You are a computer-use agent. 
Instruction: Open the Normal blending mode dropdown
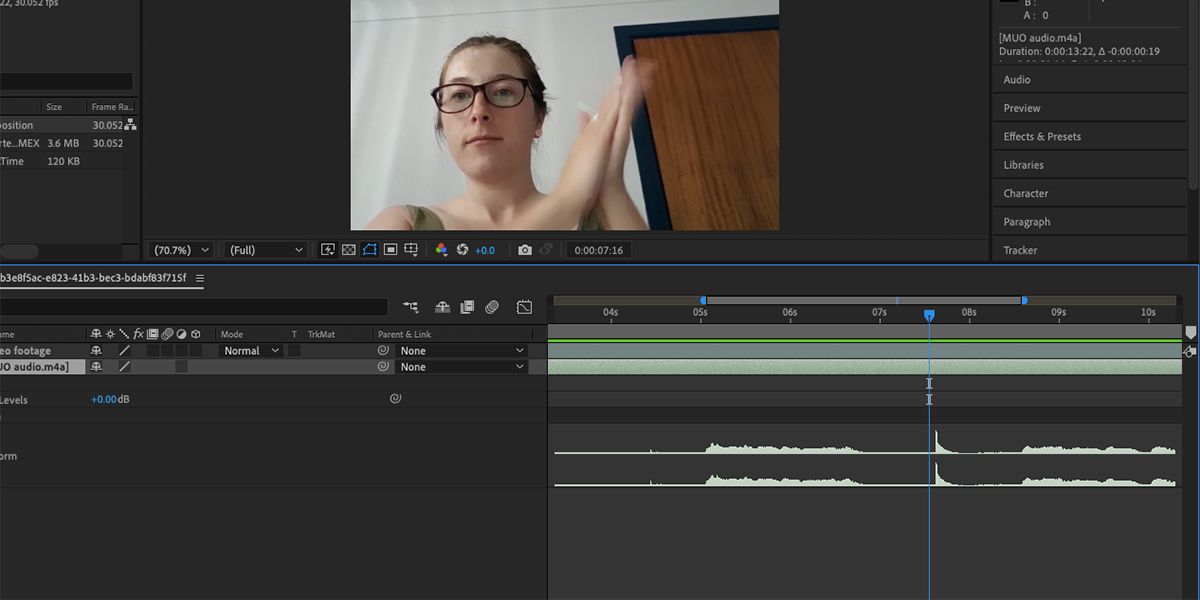(249, 350)
